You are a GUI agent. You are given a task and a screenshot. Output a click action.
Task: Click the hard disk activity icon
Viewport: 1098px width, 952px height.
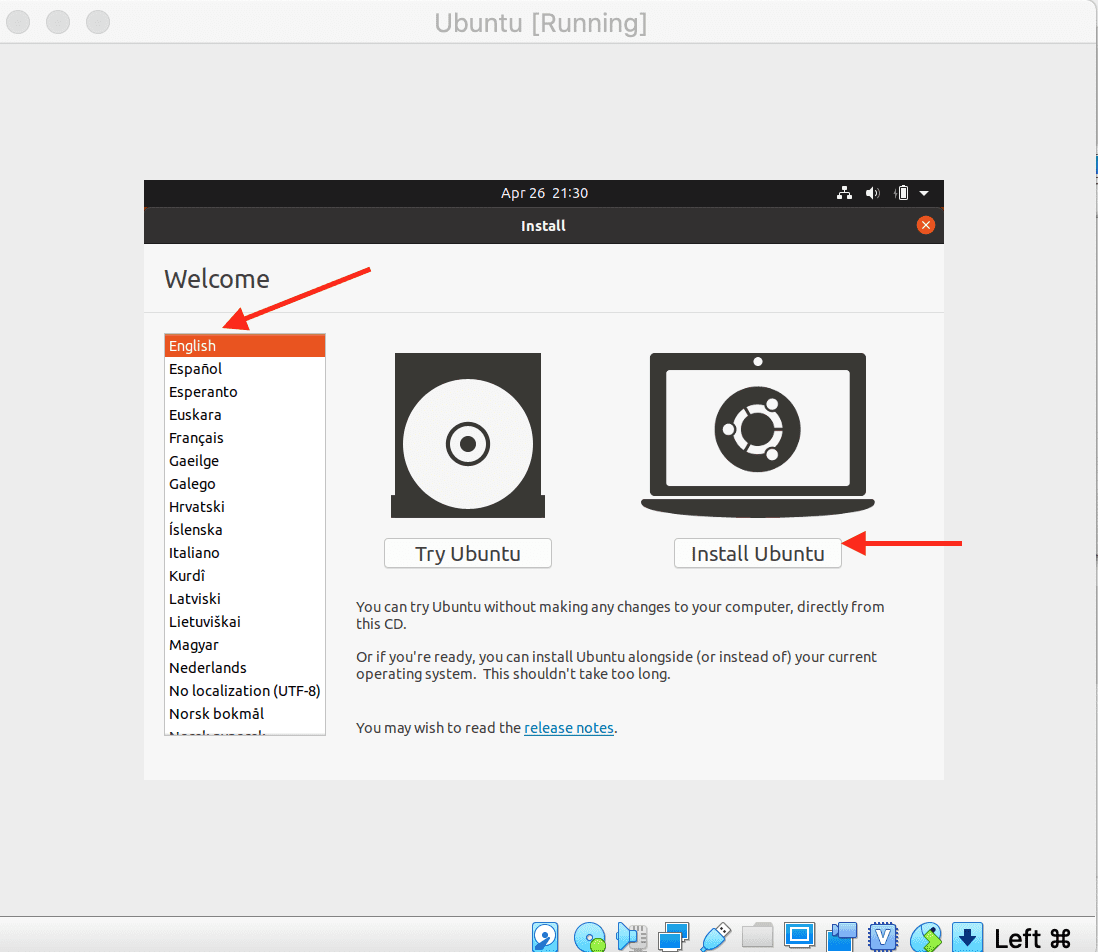(x=545, y=937)
